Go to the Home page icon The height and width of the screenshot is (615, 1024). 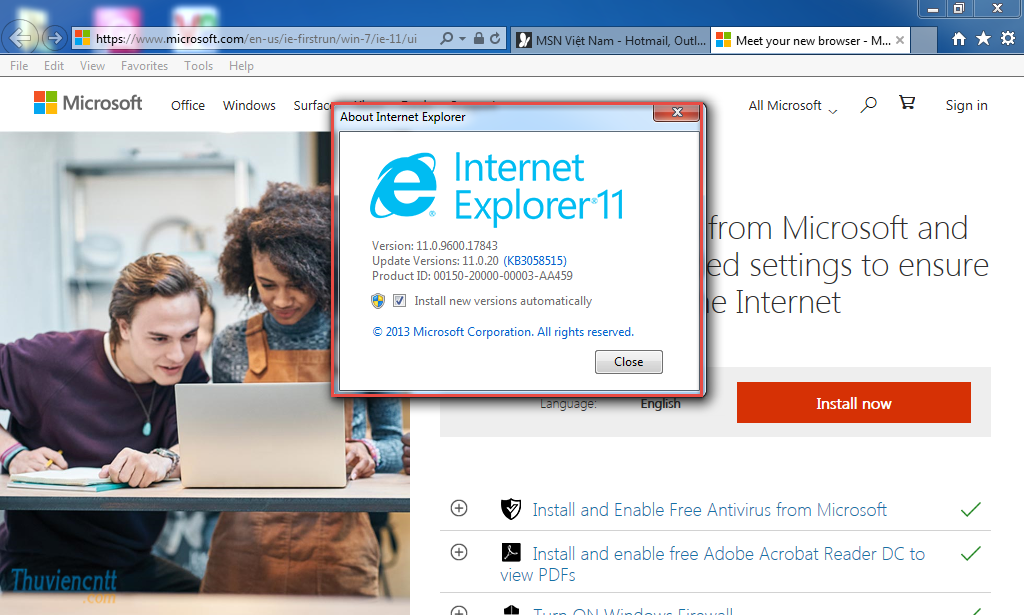(959, 39)
